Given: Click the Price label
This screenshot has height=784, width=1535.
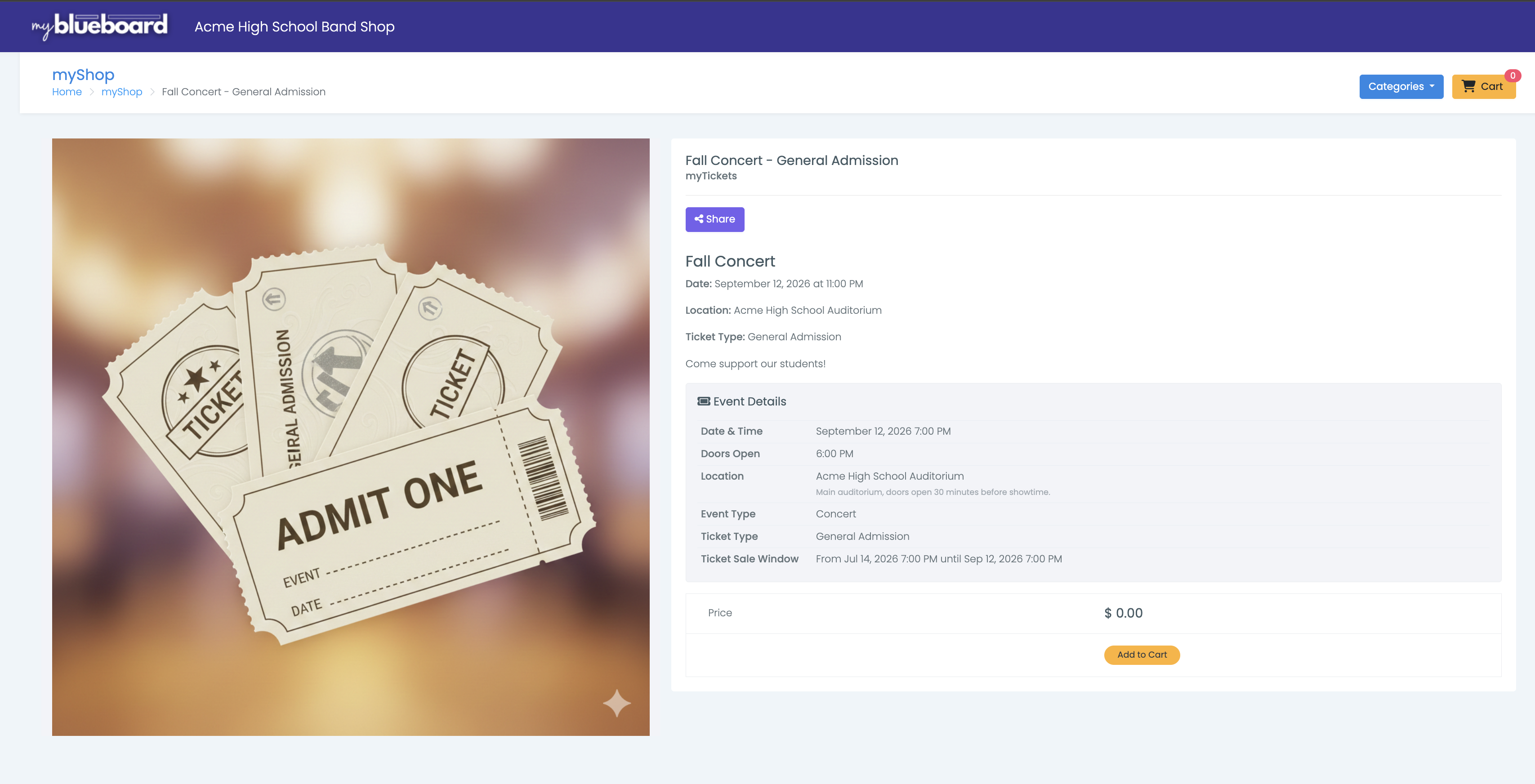Looking at the screenshot, I should tap(720, 613).
